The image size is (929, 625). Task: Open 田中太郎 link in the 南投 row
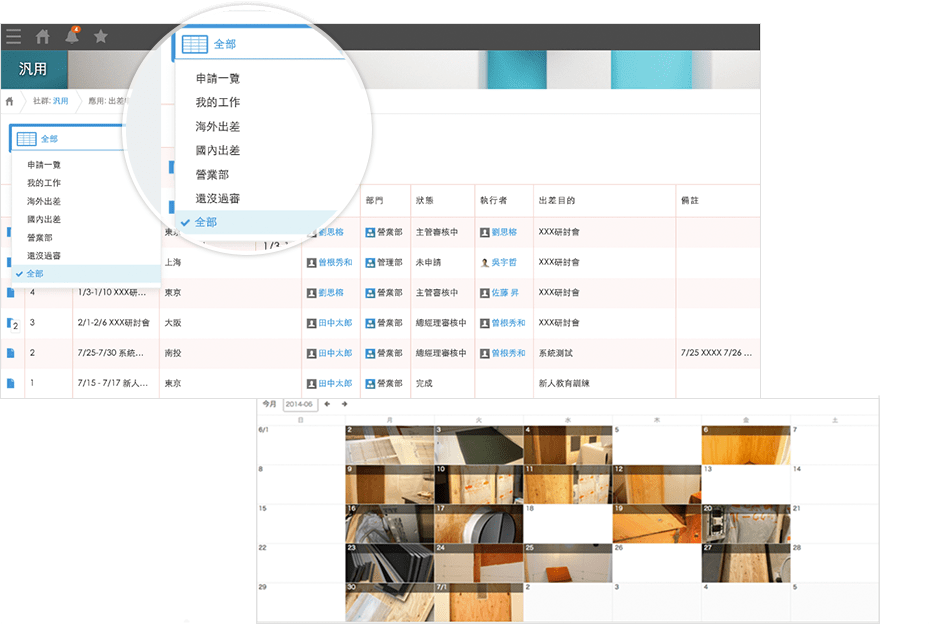pyautogui.click(x=335, y=353)
